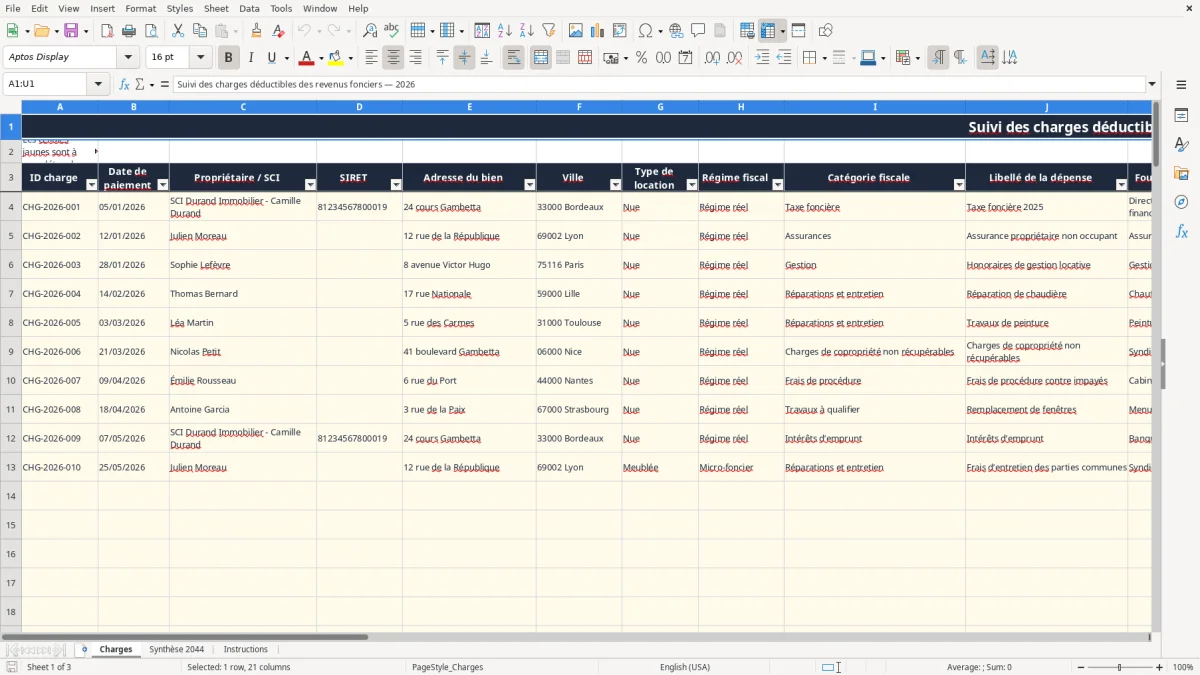Sort descending Z to A
The height and width of the screenshot is (675, 1200).
pyautogui.click(x=527, y=31)
